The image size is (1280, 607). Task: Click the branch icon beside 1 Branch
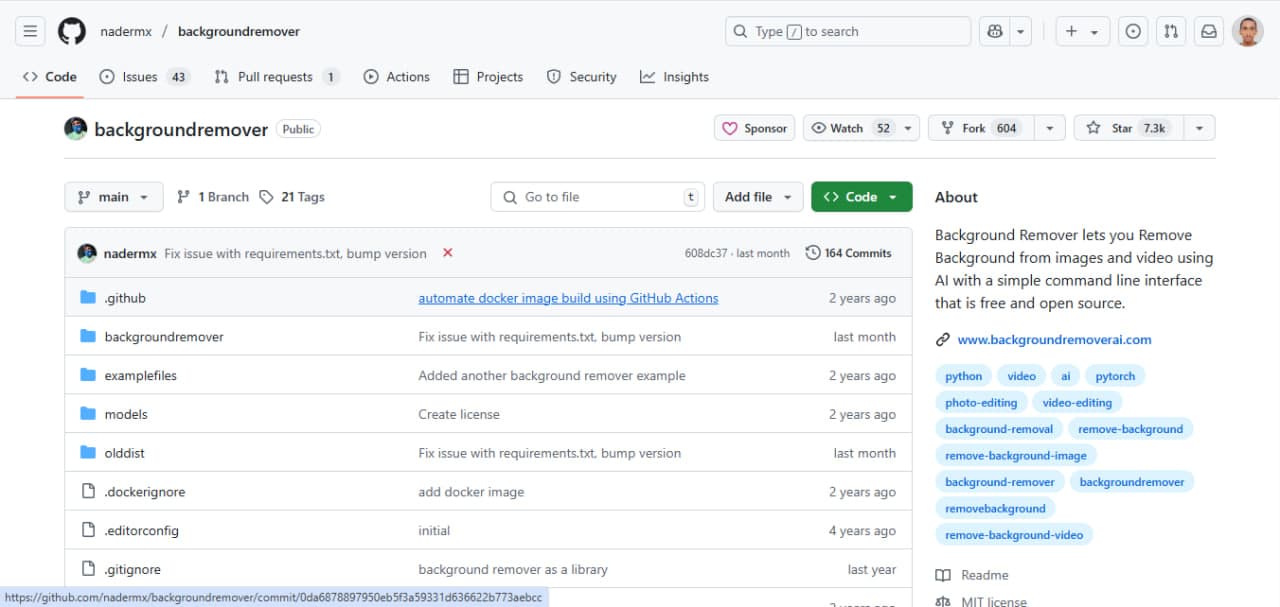click(183, 197)
